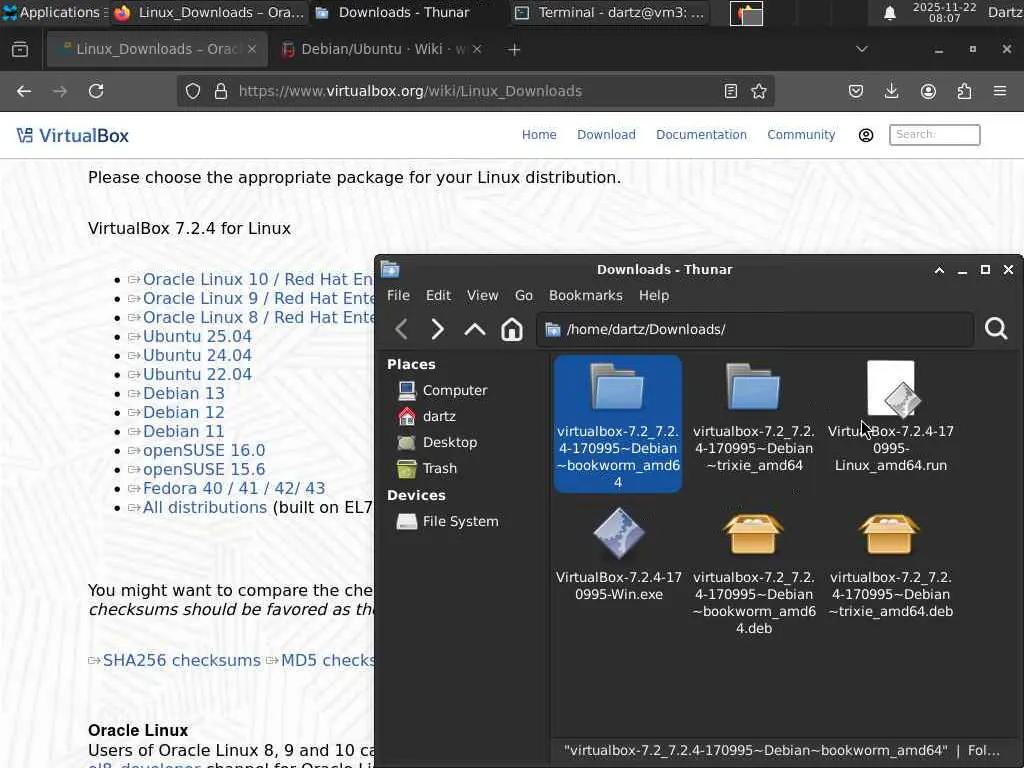Reload the Firefox page
The width and height of the screenshot is (1024, 768).
tap(96, 91)
